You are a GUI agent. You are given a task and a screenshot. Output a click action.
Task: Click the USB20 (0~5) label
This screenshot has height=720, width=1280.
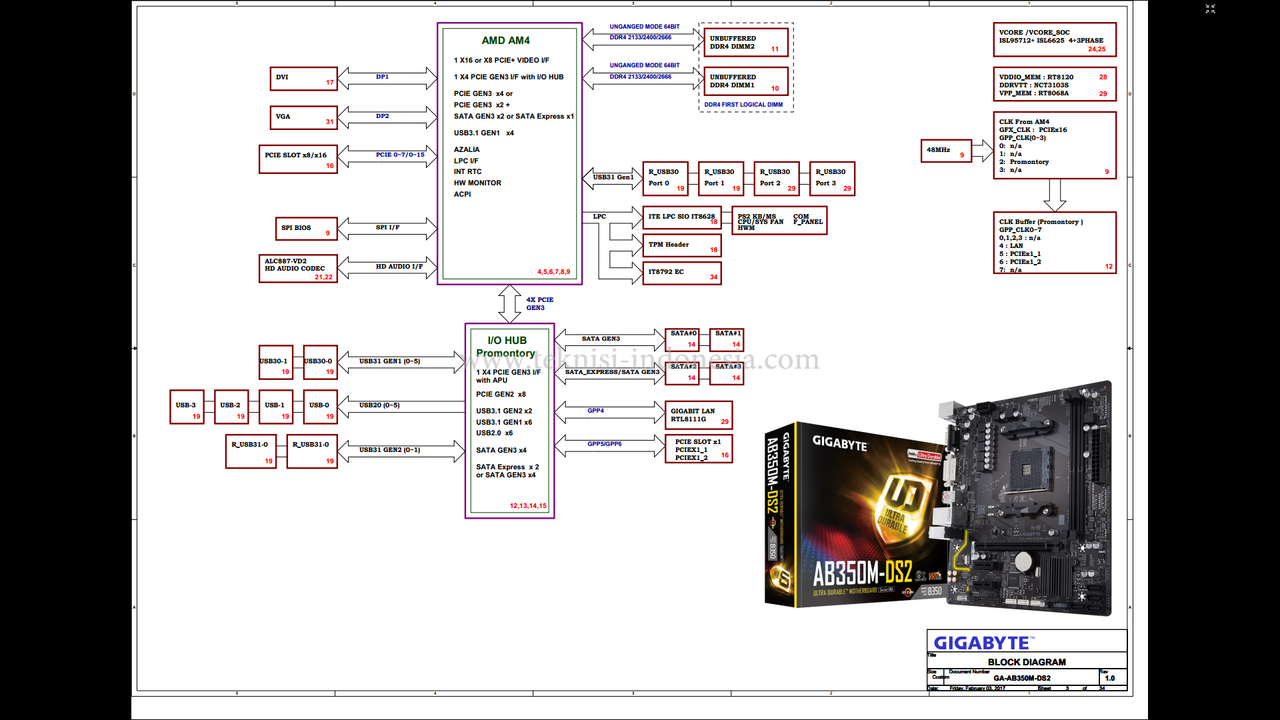tap(379, 405)
